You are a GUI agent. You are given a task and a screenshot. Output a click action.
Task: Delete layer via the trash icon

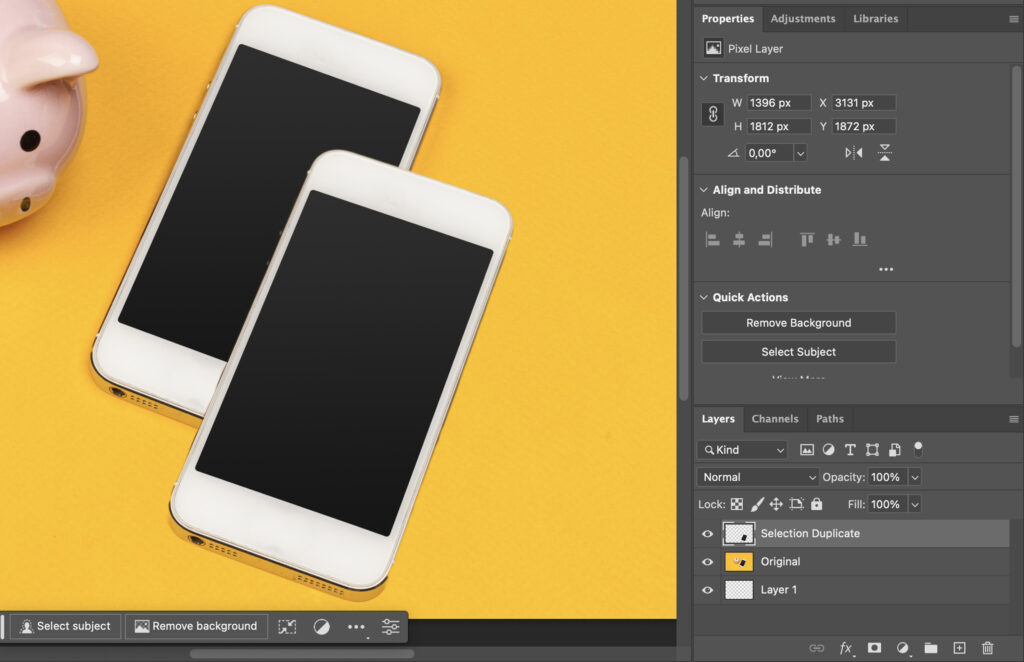[x=988, y=648]
